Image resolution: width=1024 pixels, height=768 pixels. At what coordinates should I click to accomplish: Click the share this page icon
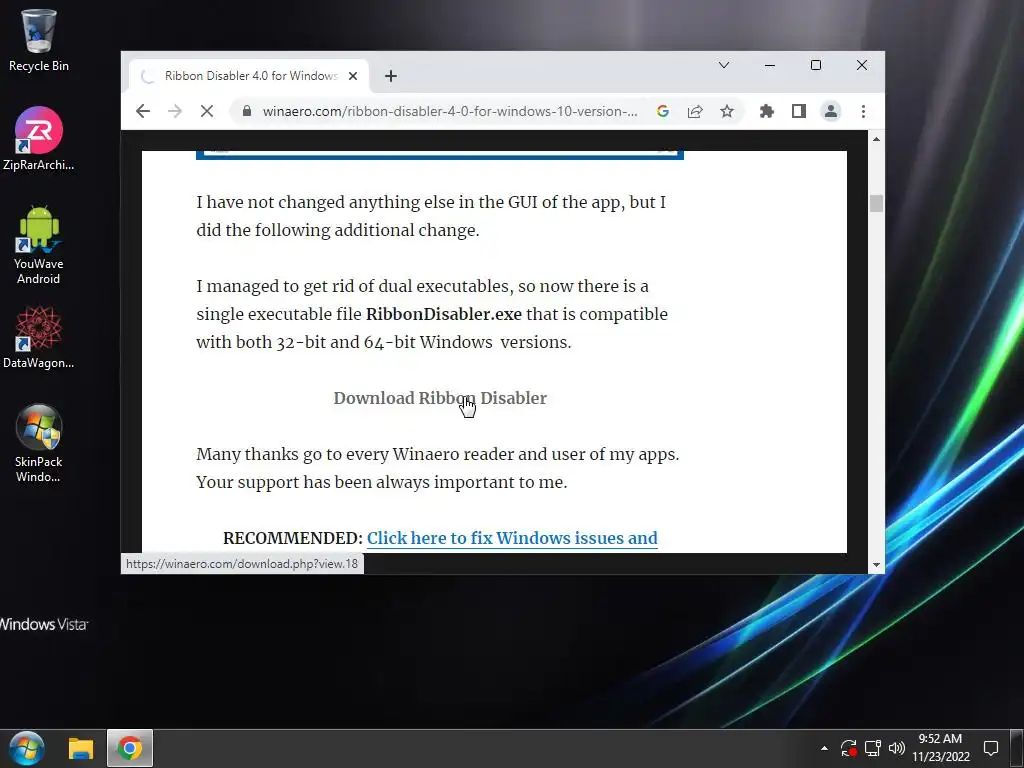coord(695,111)
